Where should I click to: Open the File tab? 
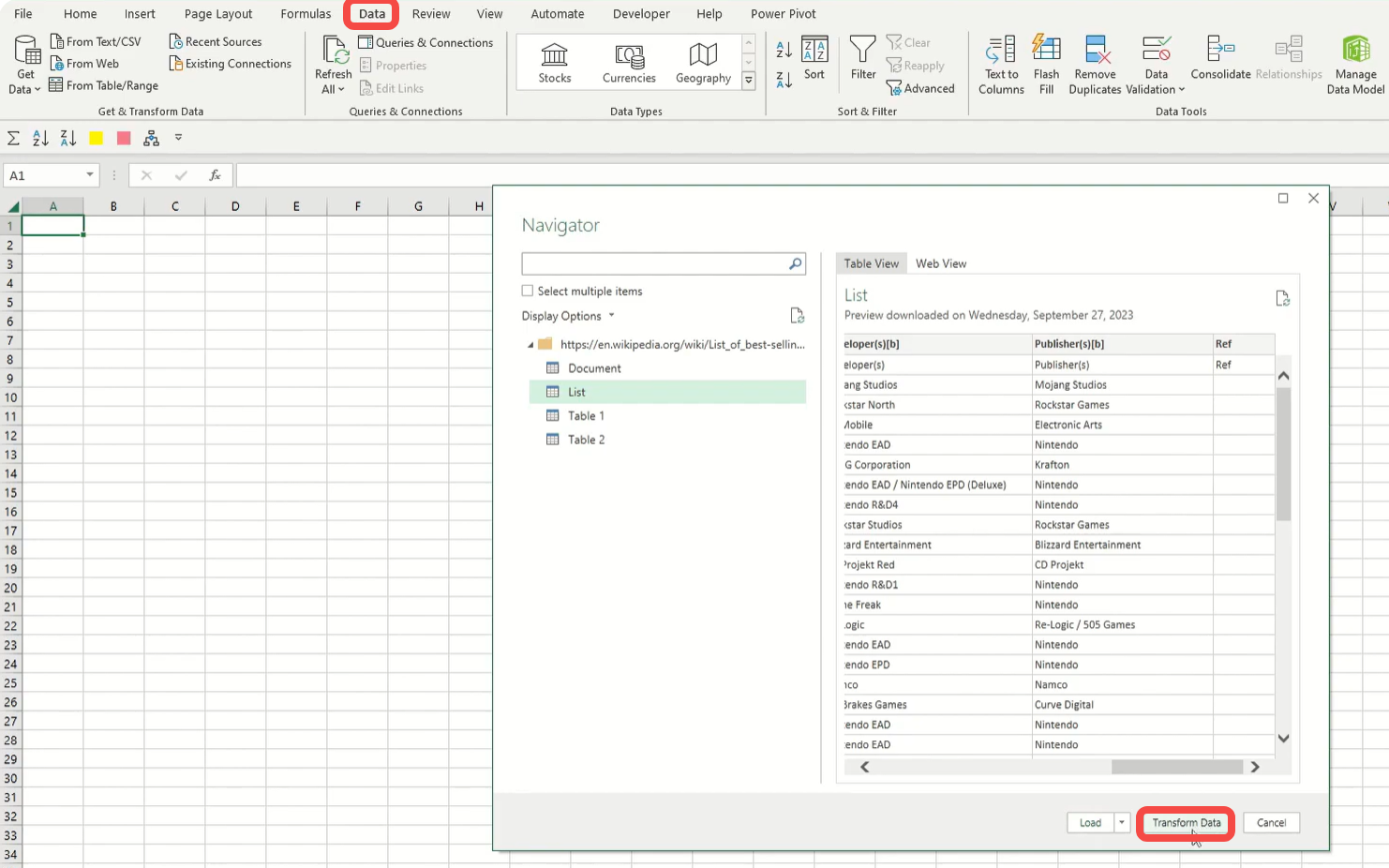coord(23,14)
